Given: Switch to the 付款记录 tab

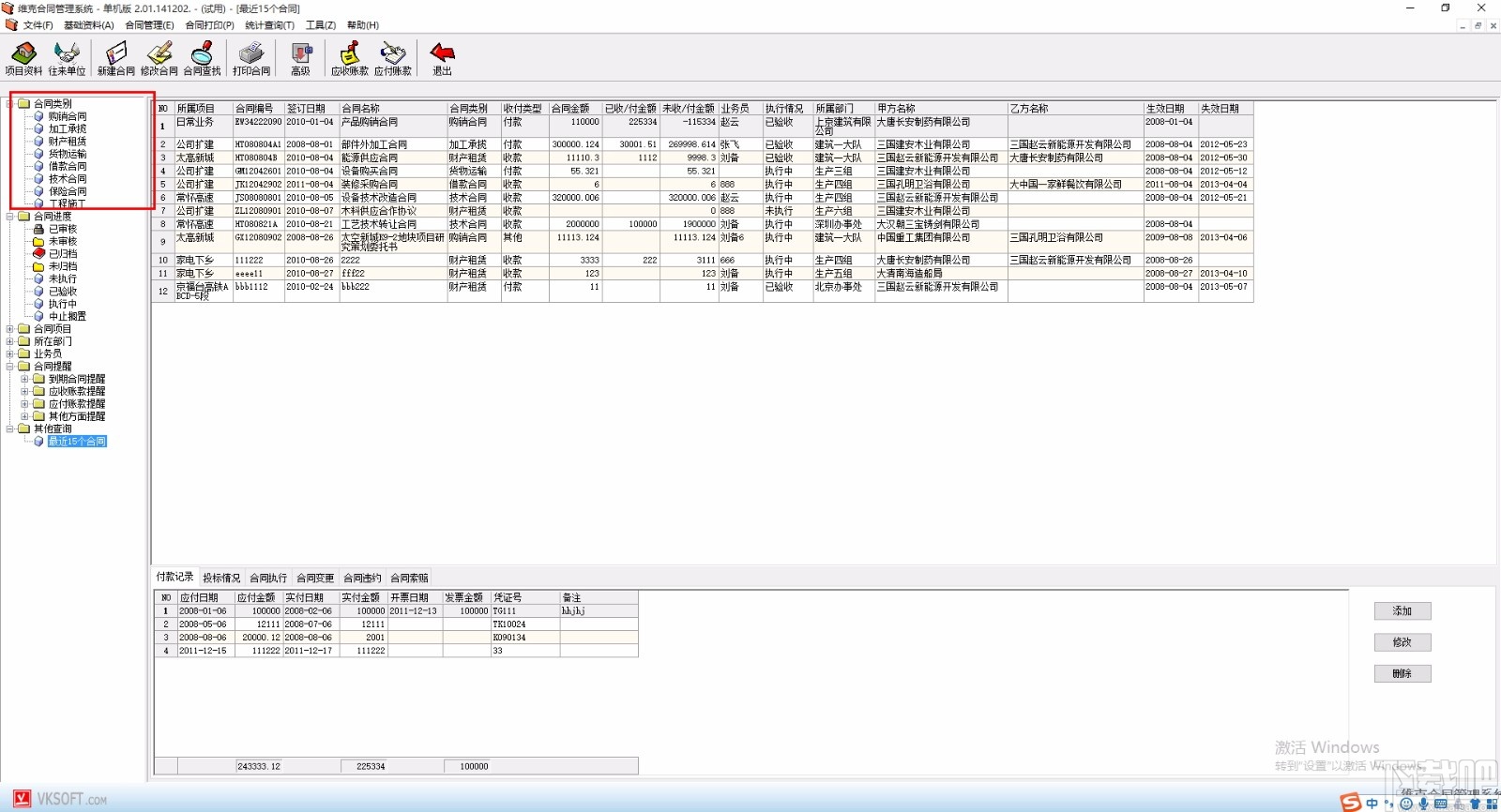Looking at the screenshot, I should (174, 577).
